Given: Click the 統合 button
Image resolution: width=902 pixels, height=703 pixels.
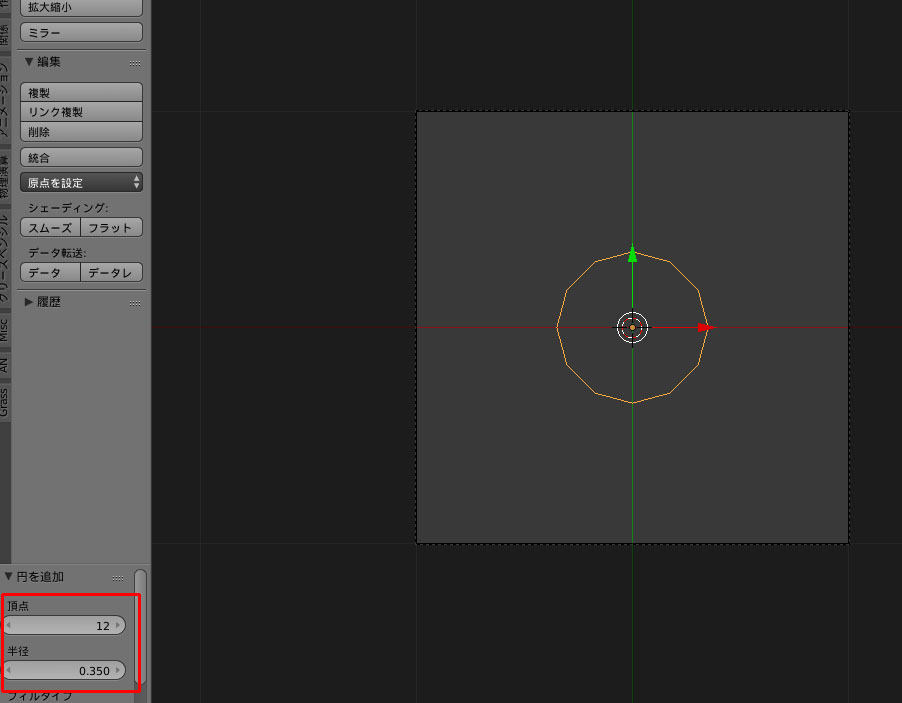Looking at the screenshot, I should (81, 157).
